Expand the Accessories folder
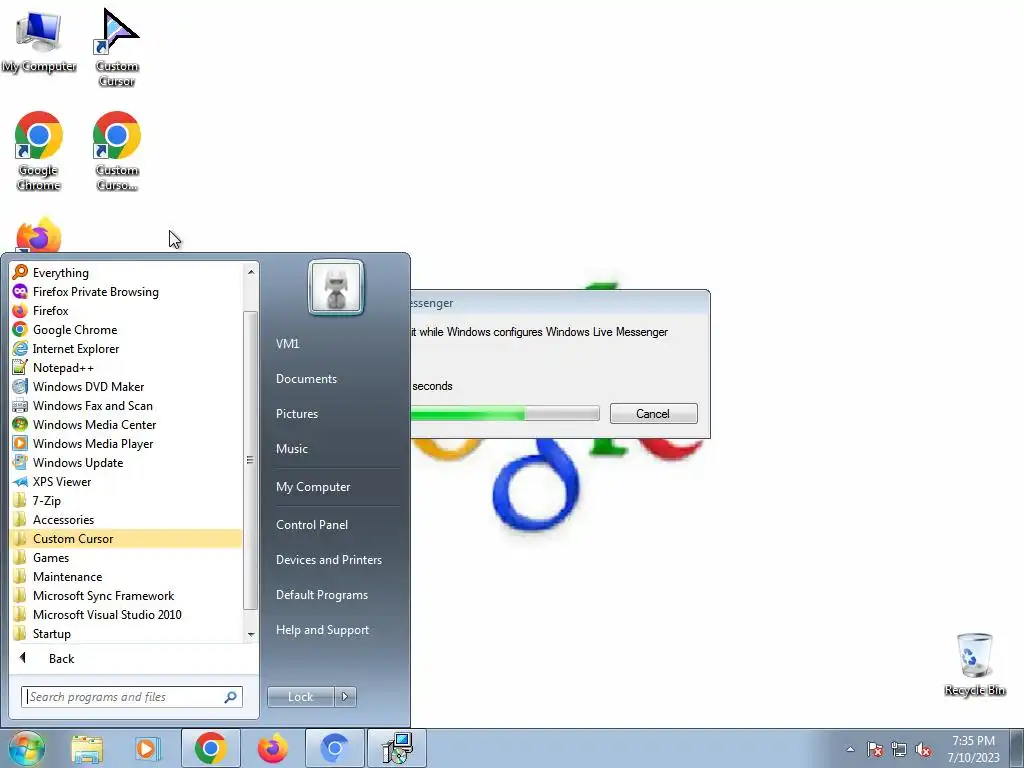1024x768 pixels. [127, 519]
